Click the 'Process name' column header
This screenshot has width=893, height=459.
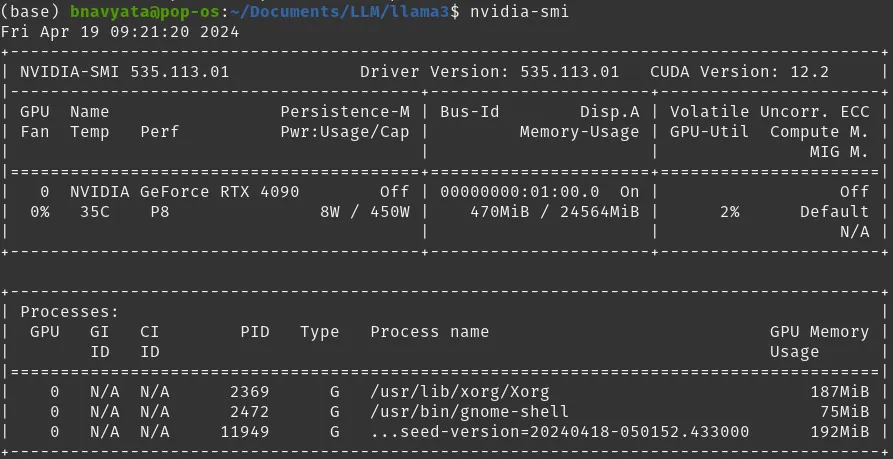point(429,332)
